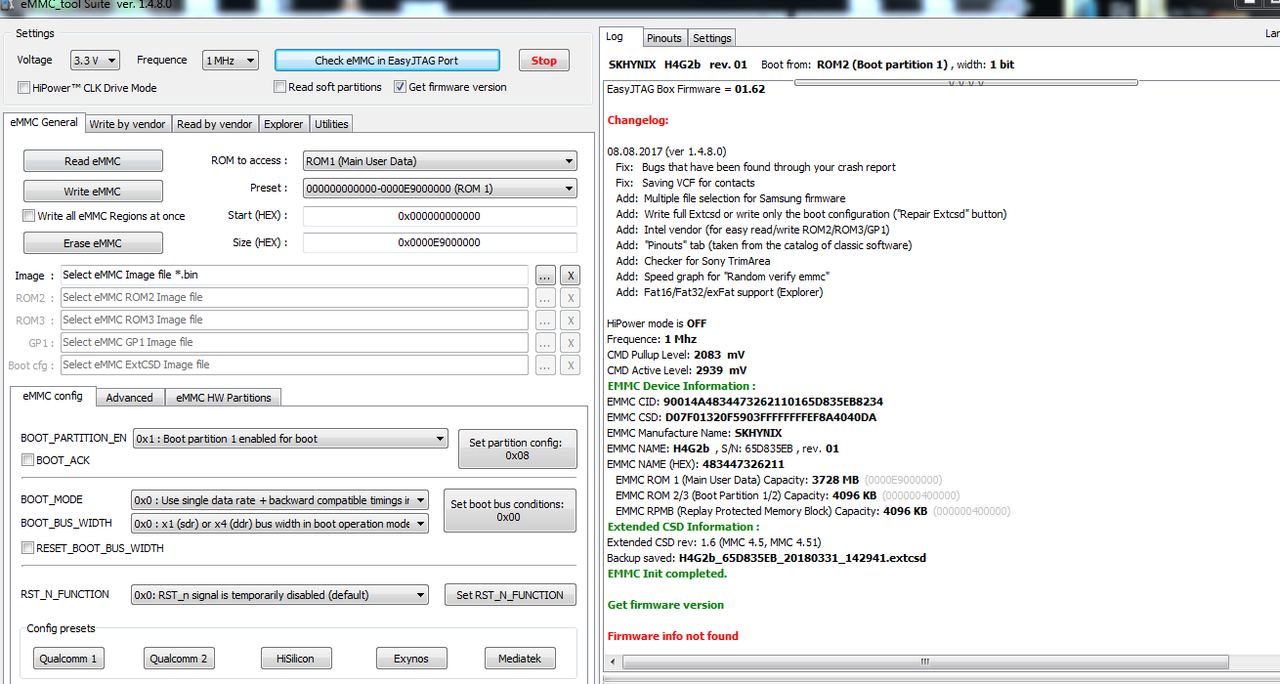
Task: Check Read soft partitions option
Action: [x=280, y=87]
